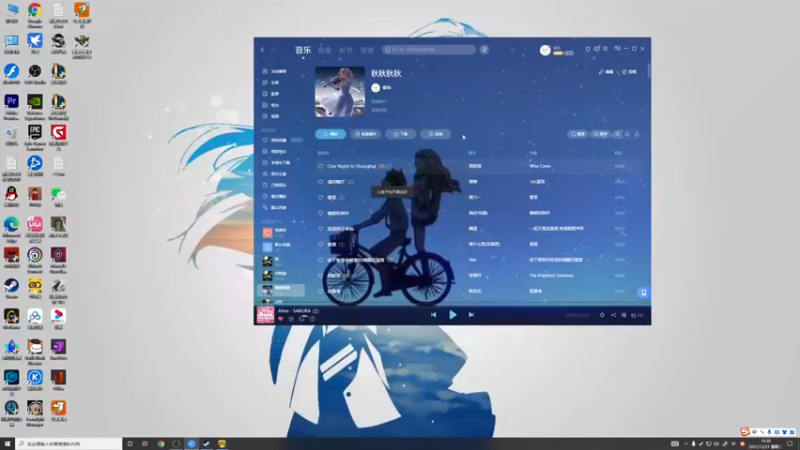The image size is (800, 450).
Task: Open the share icon in the player bar
Action: (x=613, y=315)
